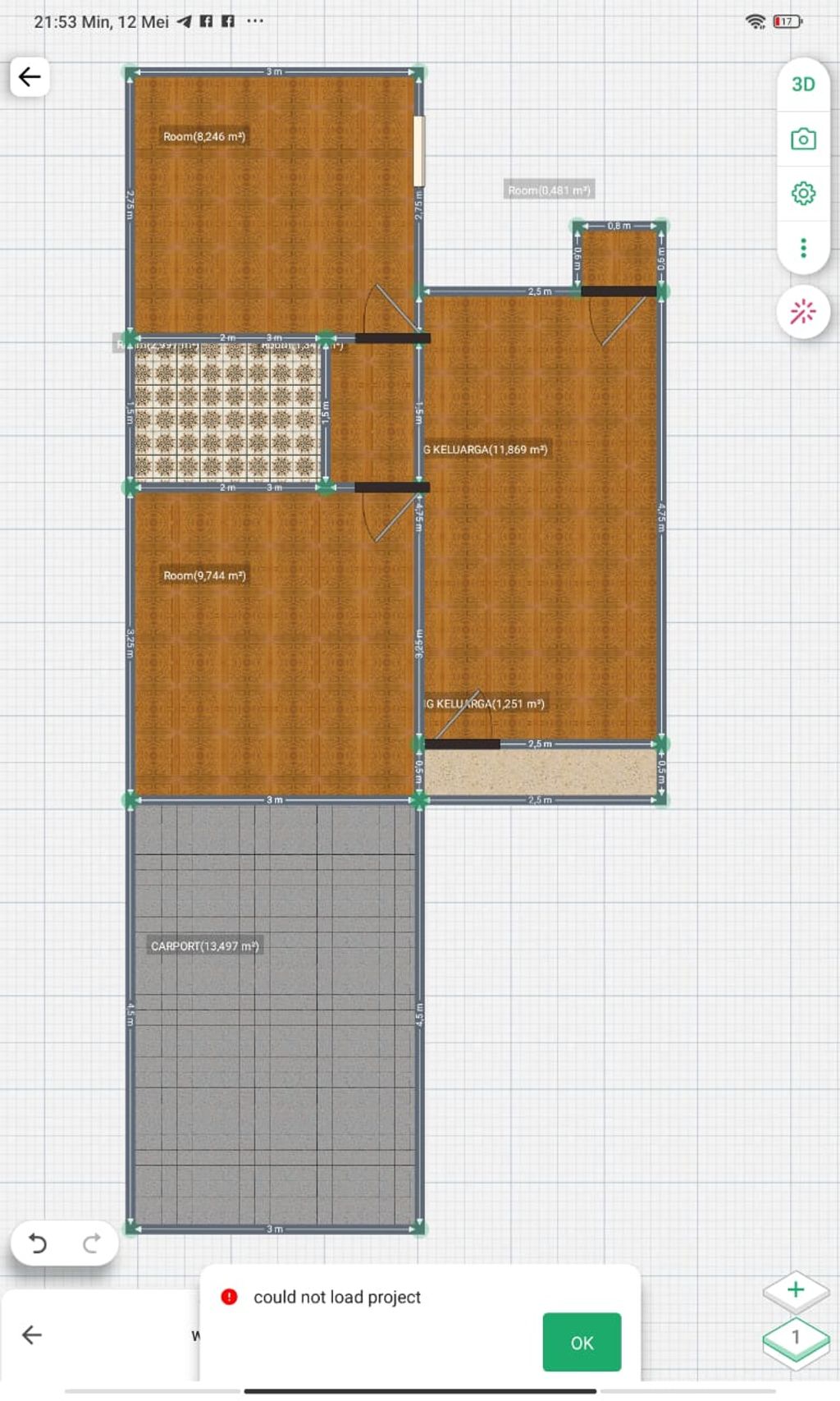Open the camera snapshot tool
The width and height of the screenshot is (840, 1401).
802,139
